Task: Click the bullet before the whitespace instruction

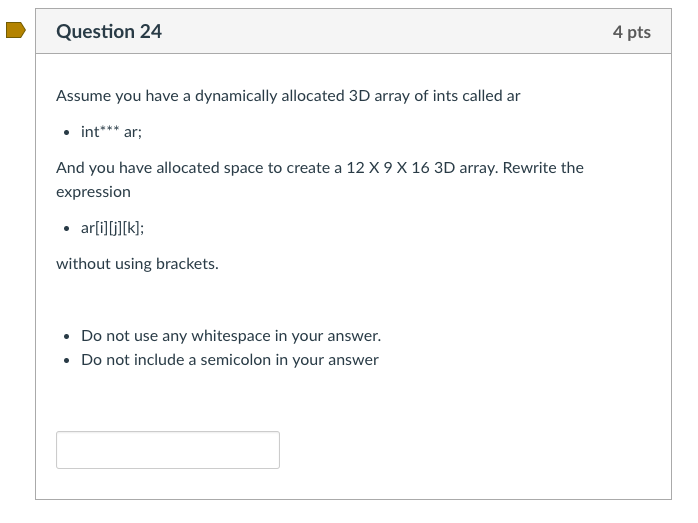Action: tap(66, 337)
